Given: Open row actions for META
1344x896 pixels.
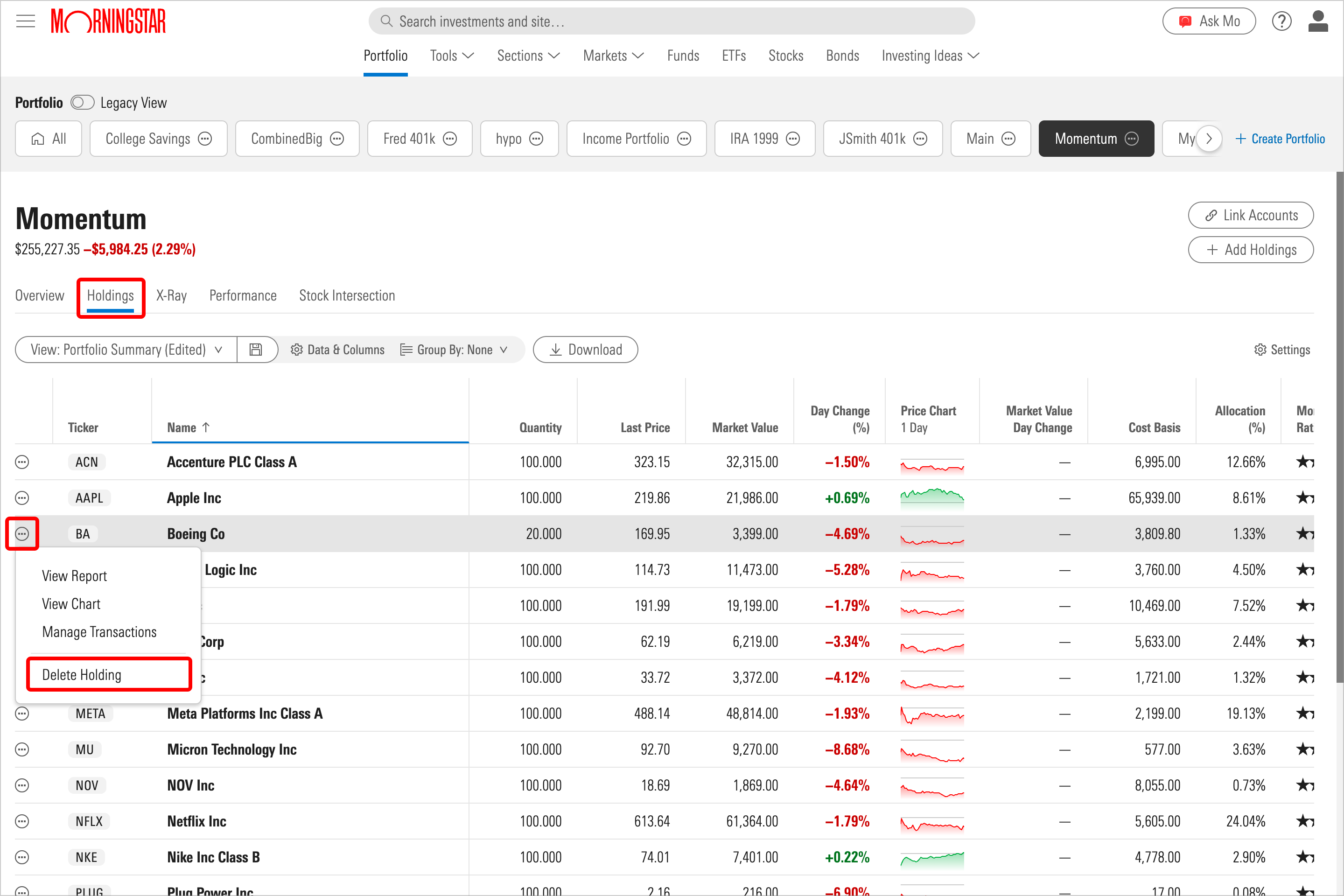Looking at the screenshot, I should 22,713.
